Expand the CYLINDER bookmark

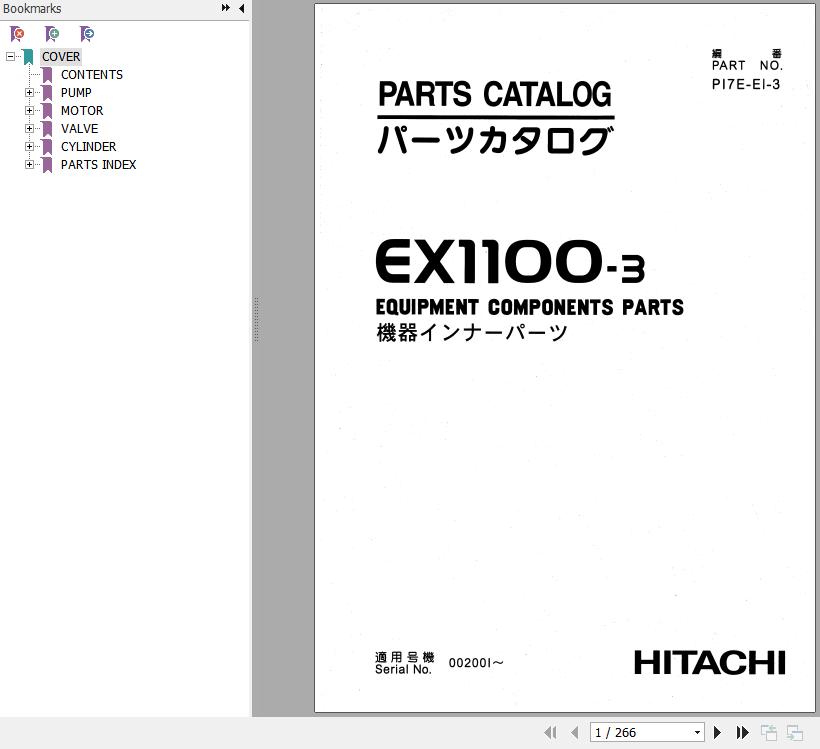tap(29, 146)
